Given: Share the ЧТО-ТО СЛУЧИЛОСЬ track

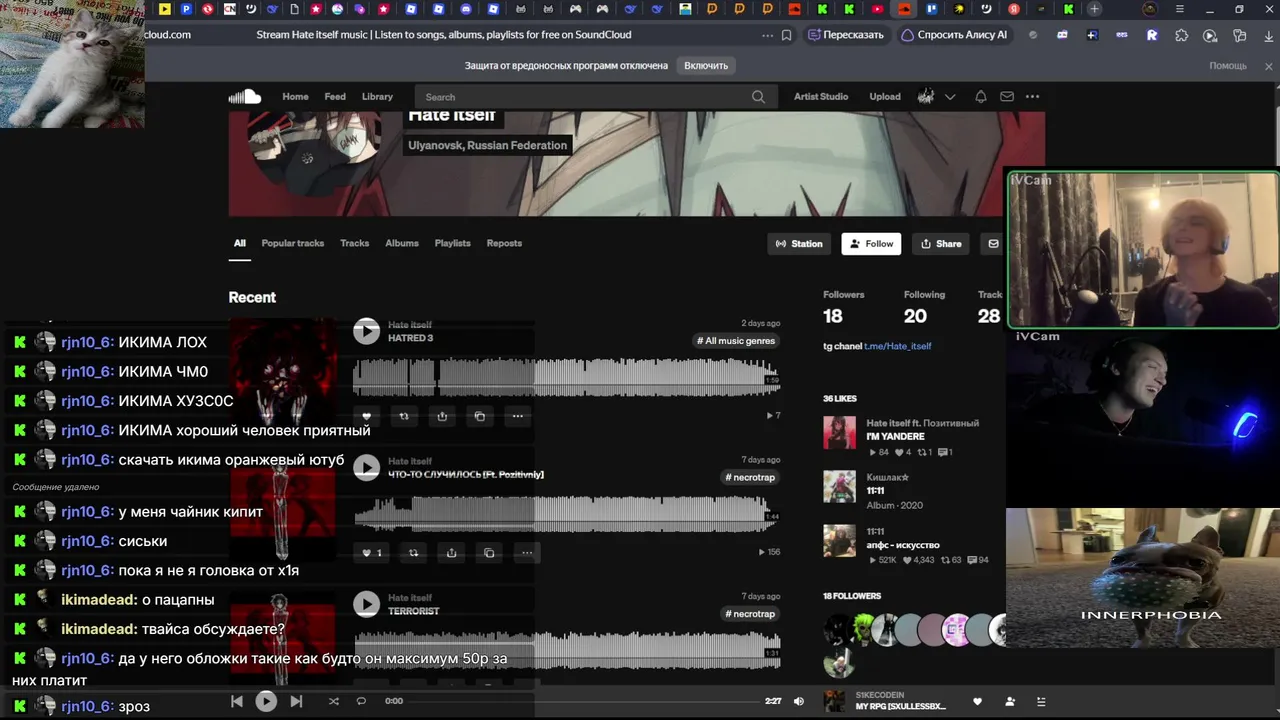Looking at the screenshot, I should point(451,553).
